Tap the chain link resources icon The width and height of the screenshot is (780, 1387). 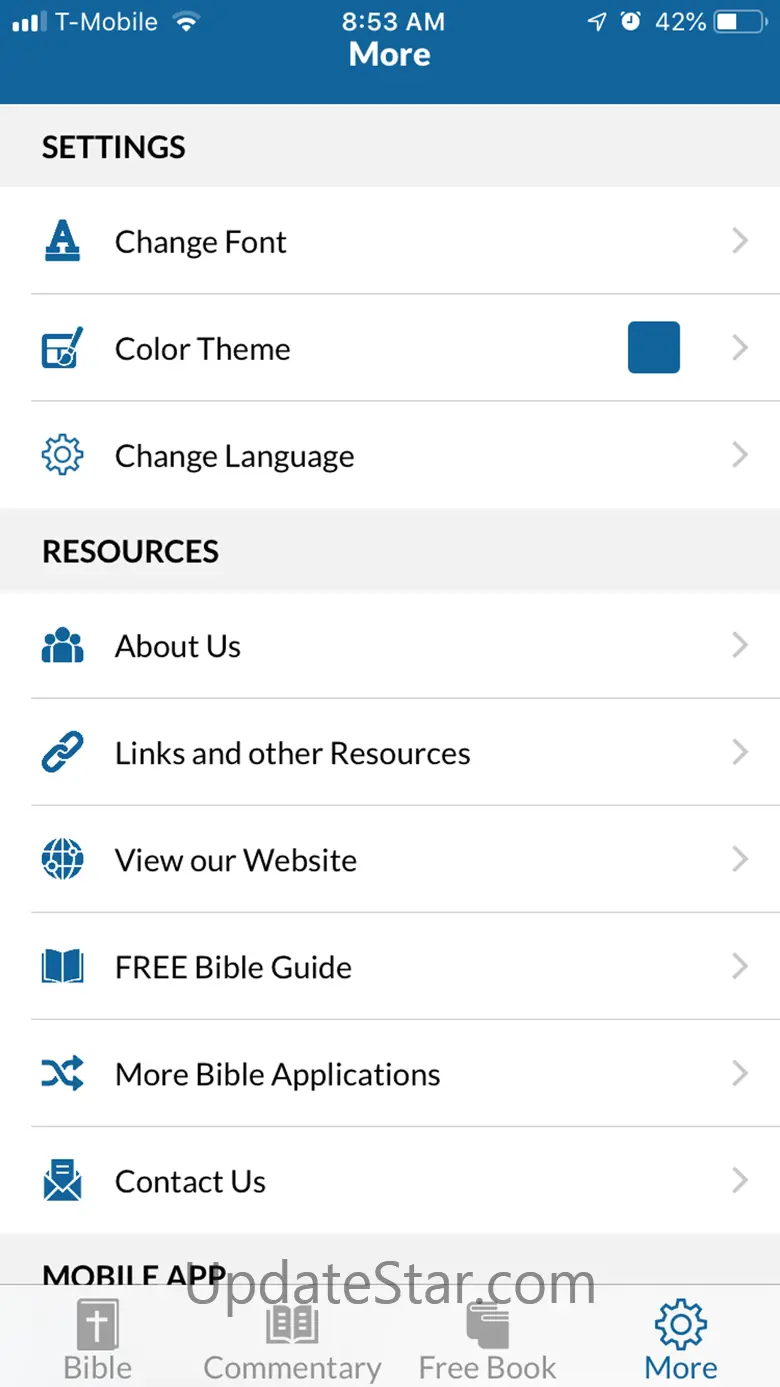tap(62, 753)
